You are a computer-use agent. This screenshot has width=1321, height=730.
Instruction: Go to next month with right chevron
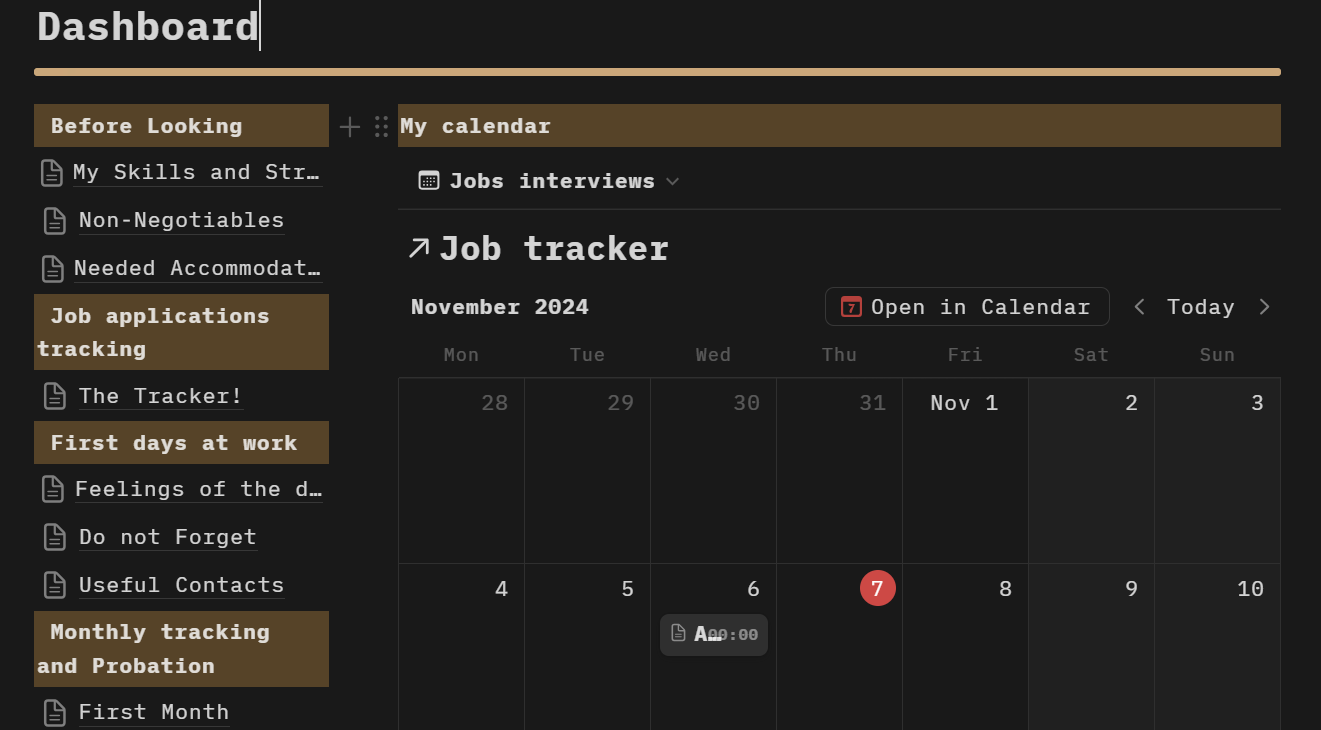pyautogui.click(x=1264, y=307)
